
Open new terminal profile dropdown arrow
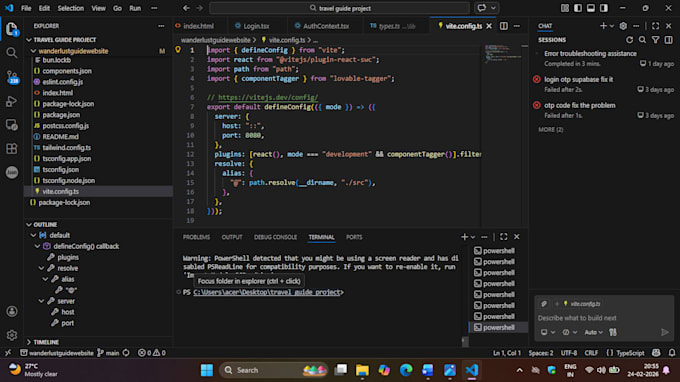[473, 237]
